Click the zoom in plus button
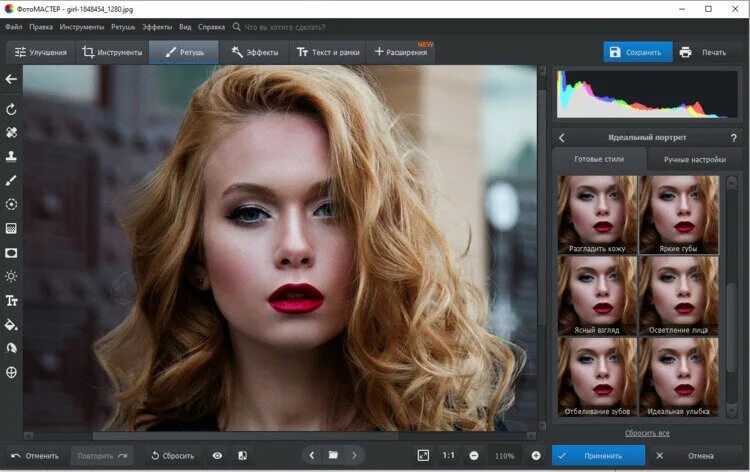Screen dimensions: 750x472 pyautogui.click(x=536, y=456)
